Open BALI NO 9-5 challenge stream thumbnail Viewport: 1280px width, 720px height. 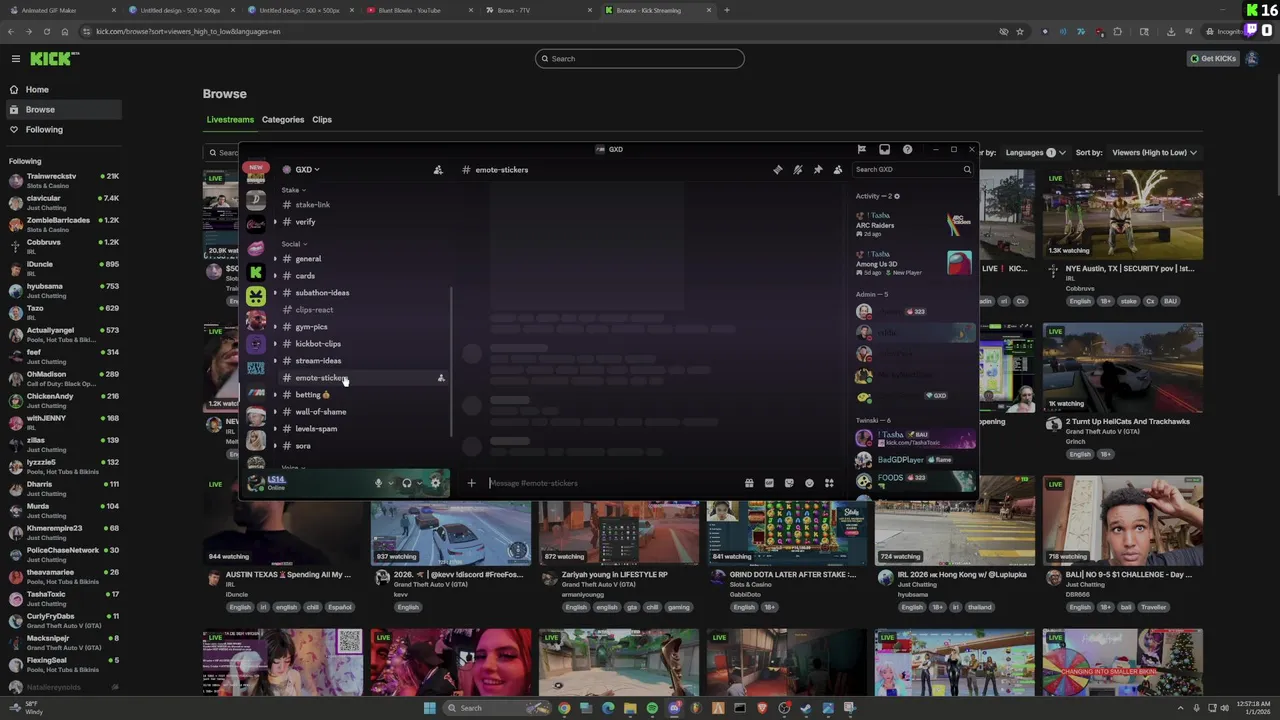tap(1123, 520)
